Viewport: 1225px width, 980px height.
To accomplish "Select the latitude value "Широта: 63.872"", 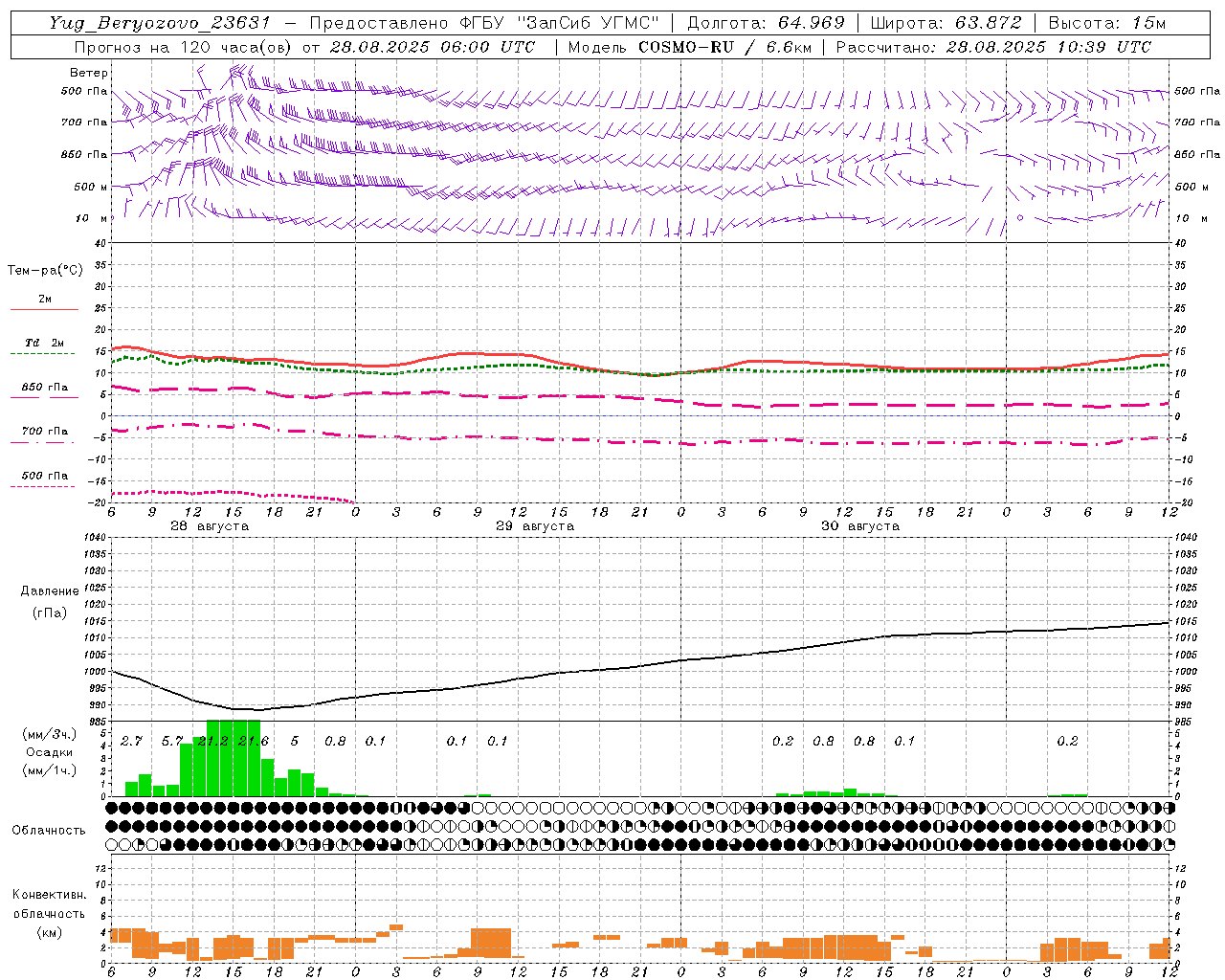I will 947,23.
